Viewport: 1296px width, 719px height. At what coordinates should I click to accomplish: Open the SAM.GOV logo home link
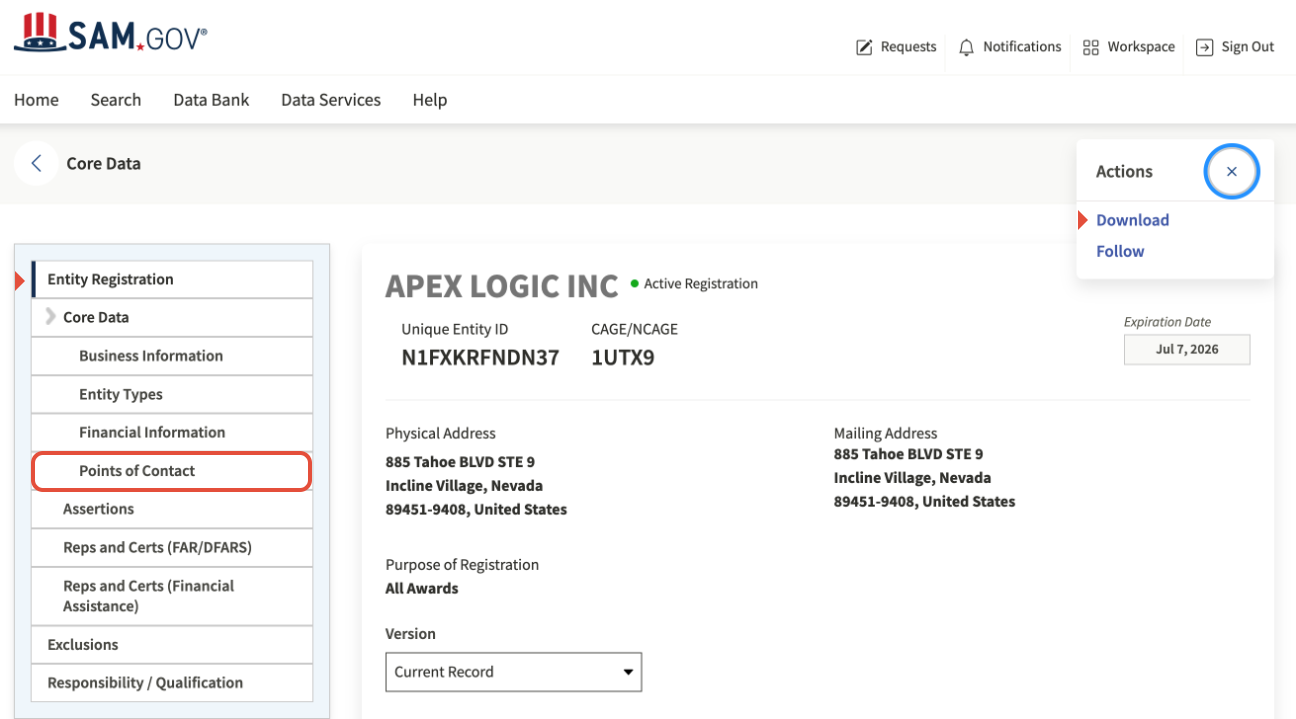[x=110, y=35]
